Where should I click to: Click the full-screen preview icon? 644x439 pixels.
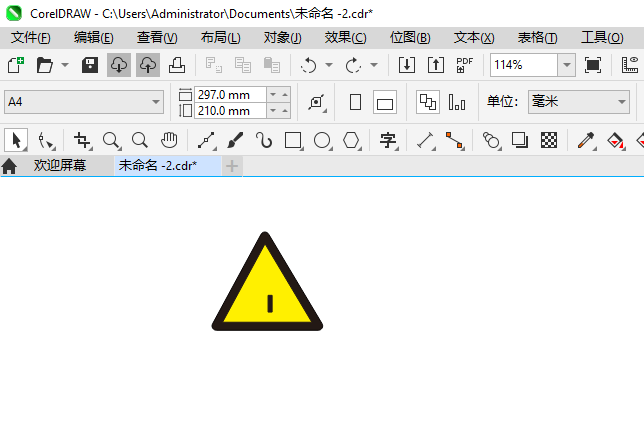click(x=593, y=65)
